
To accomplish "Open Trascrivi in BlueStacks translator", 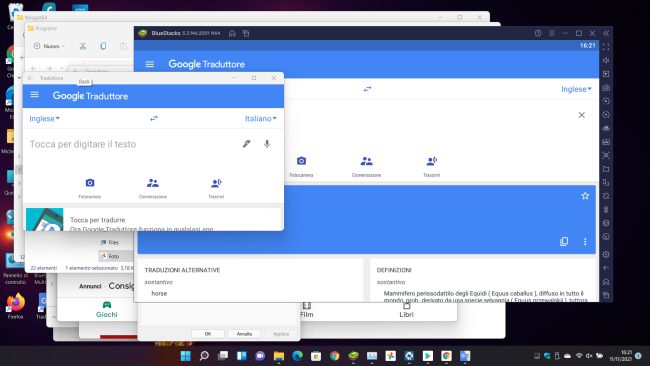I will pyautogui.click(x=432, y=166).
